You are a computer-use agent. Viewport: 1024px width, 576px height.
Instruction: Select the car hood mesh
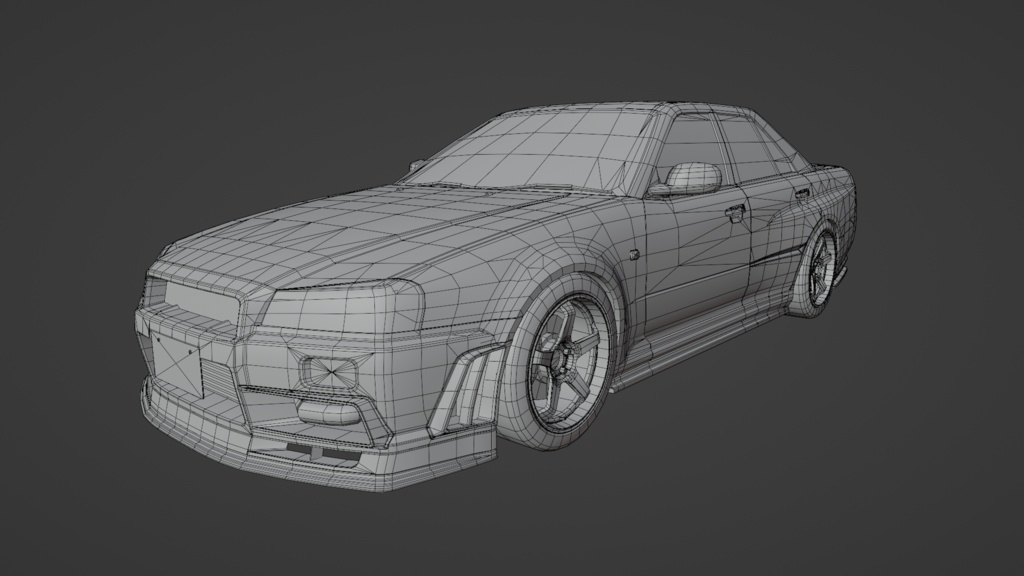click(400, 230)
